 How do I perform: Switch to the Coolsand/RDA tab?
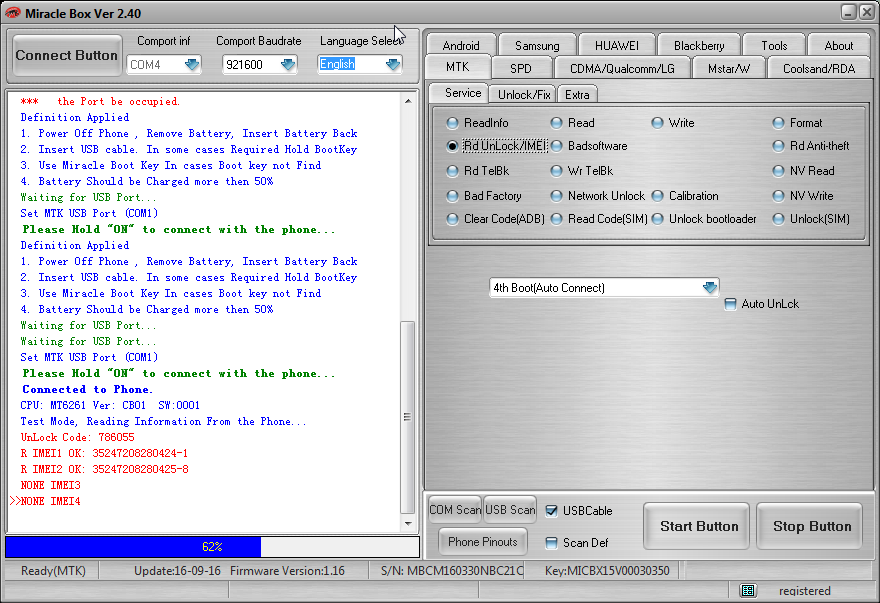(819, 68)
